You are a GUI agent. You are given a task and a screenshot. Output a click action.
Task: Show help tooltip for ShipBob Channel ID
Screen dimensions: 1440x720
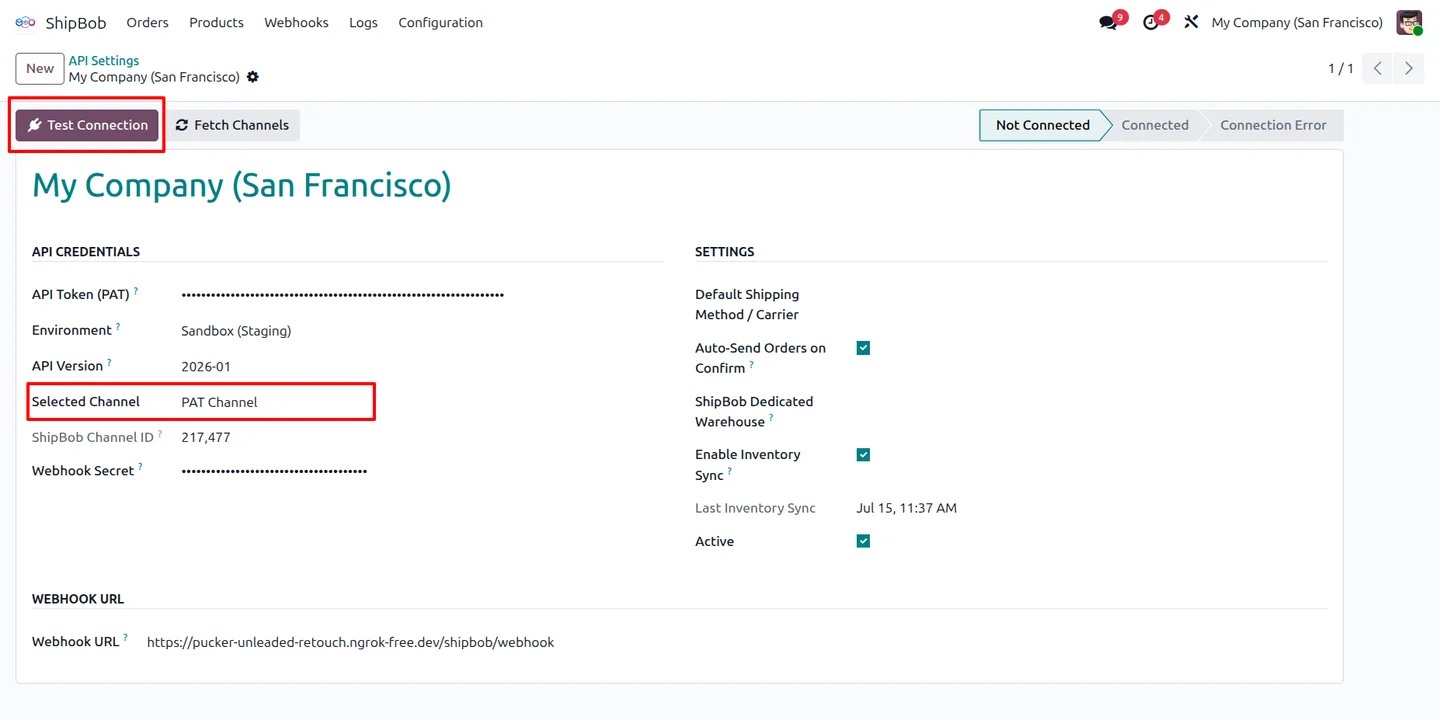[160, 434]
